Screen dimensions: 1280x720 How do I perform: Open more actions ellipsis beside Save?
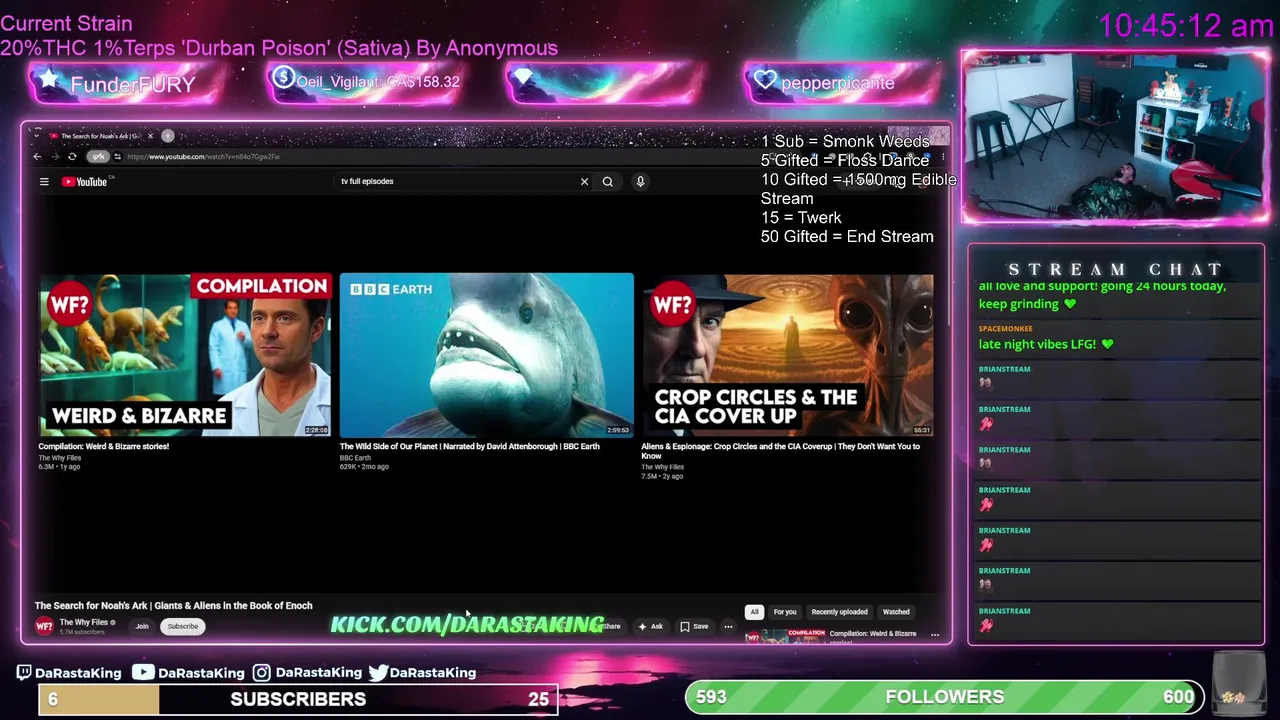pos(728,627)
